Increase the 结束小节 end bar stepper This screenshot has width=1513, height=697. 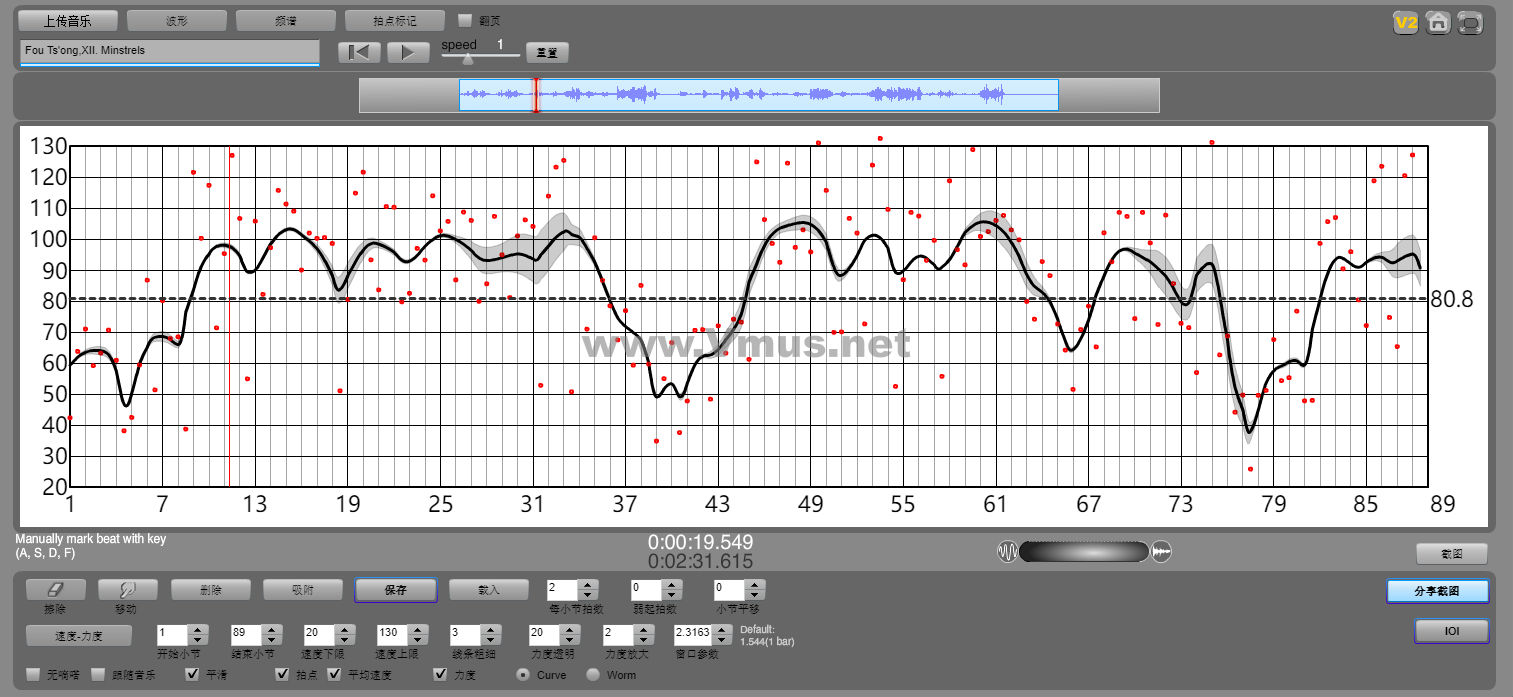coord(271,630)
